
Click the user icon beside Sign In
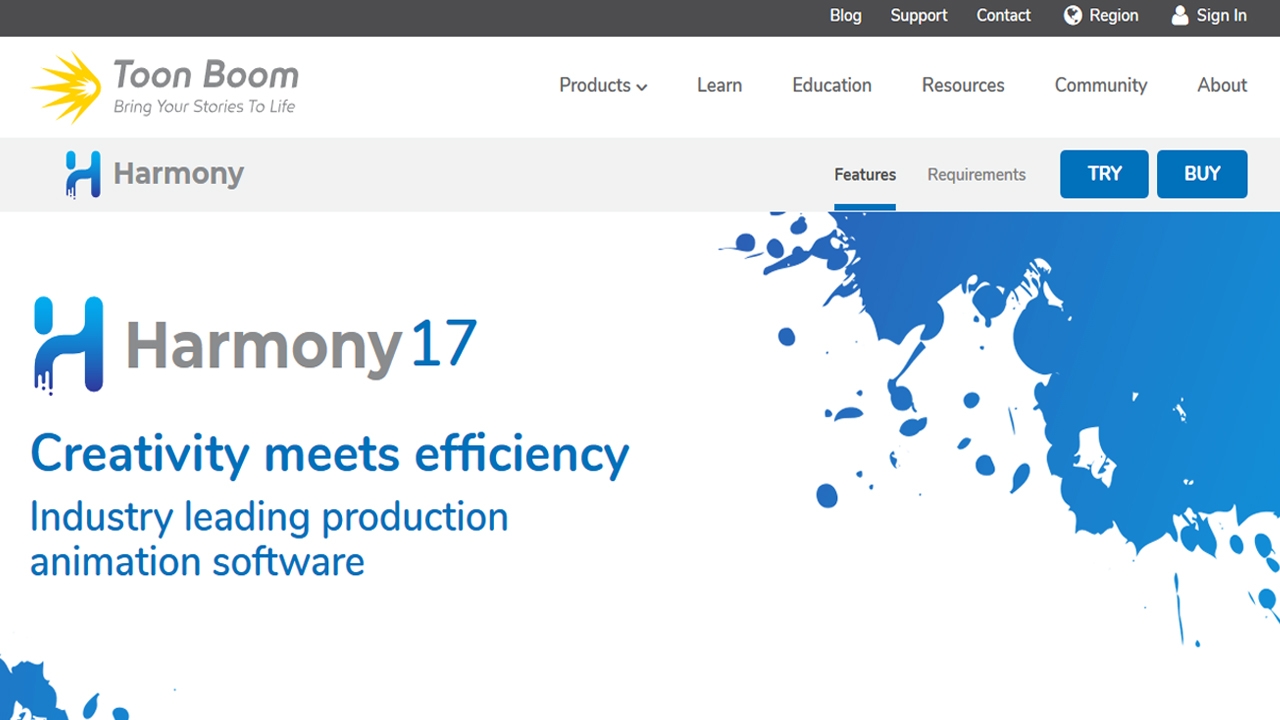1180,15
